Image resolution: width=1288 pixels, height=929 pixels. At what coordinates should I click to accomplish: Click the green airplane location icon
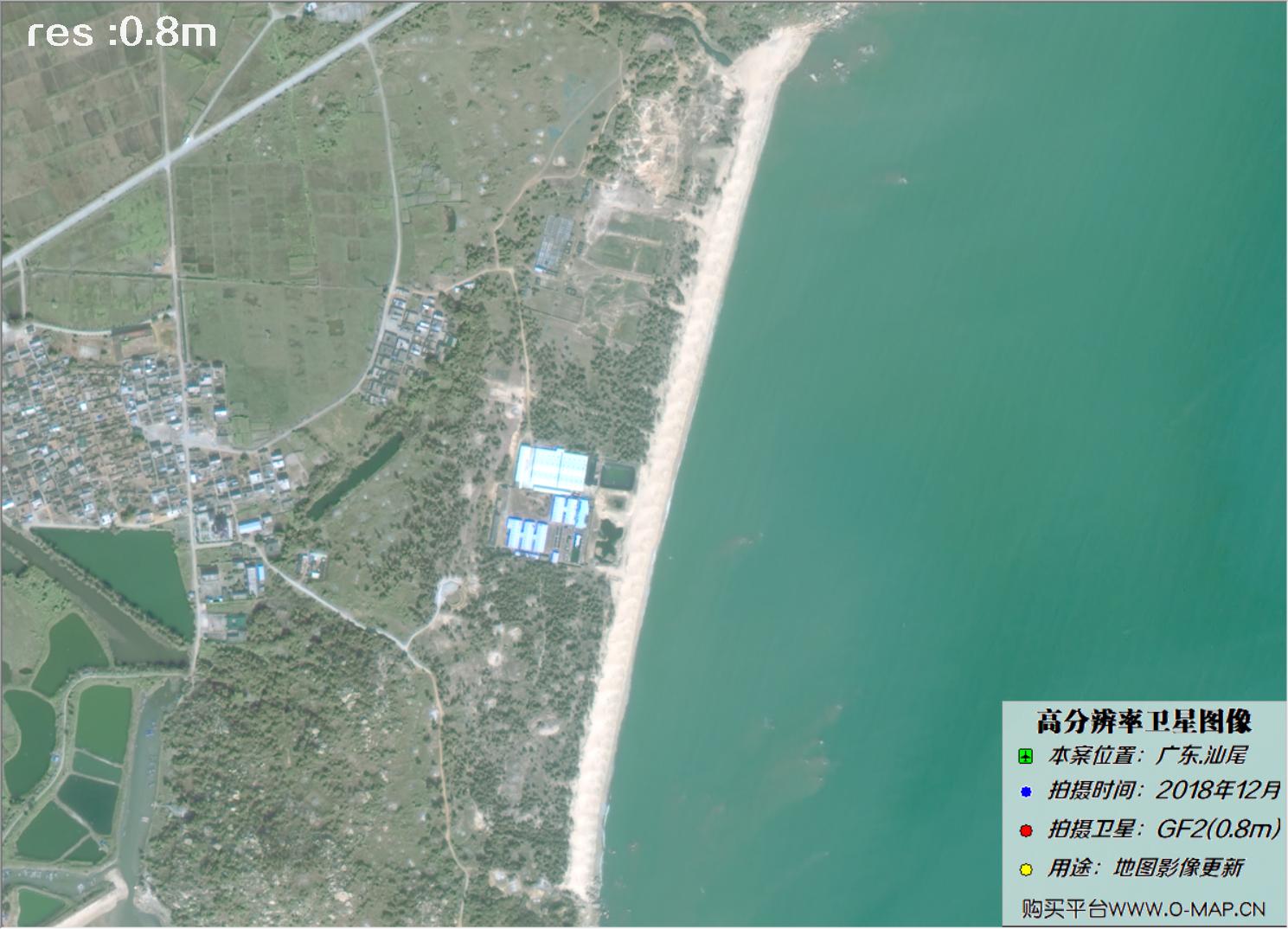tap(1025, 757)
